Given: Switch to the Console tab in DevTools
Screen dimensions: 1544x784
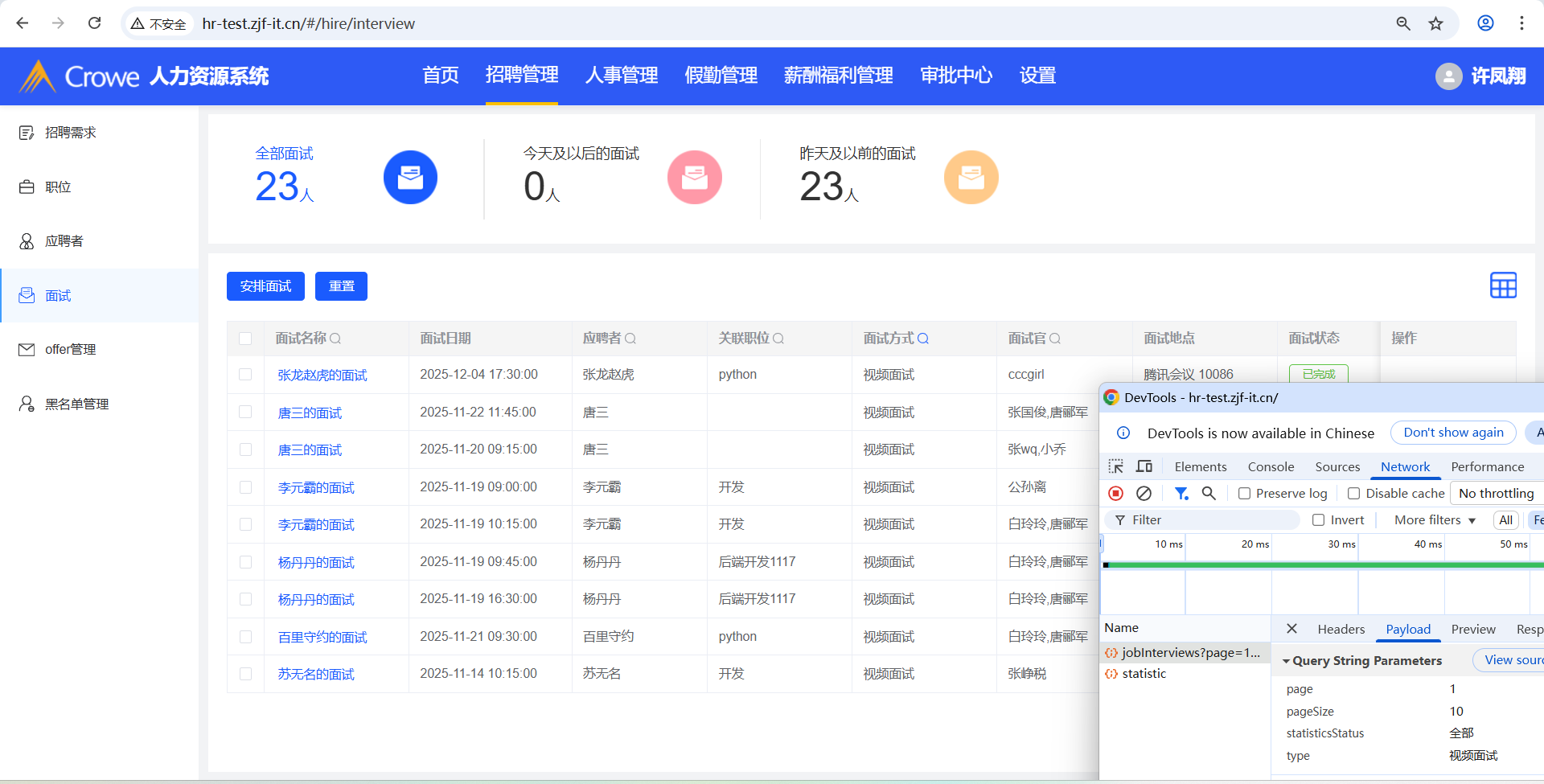Looking at the screenshot, I should (1271, 466).
